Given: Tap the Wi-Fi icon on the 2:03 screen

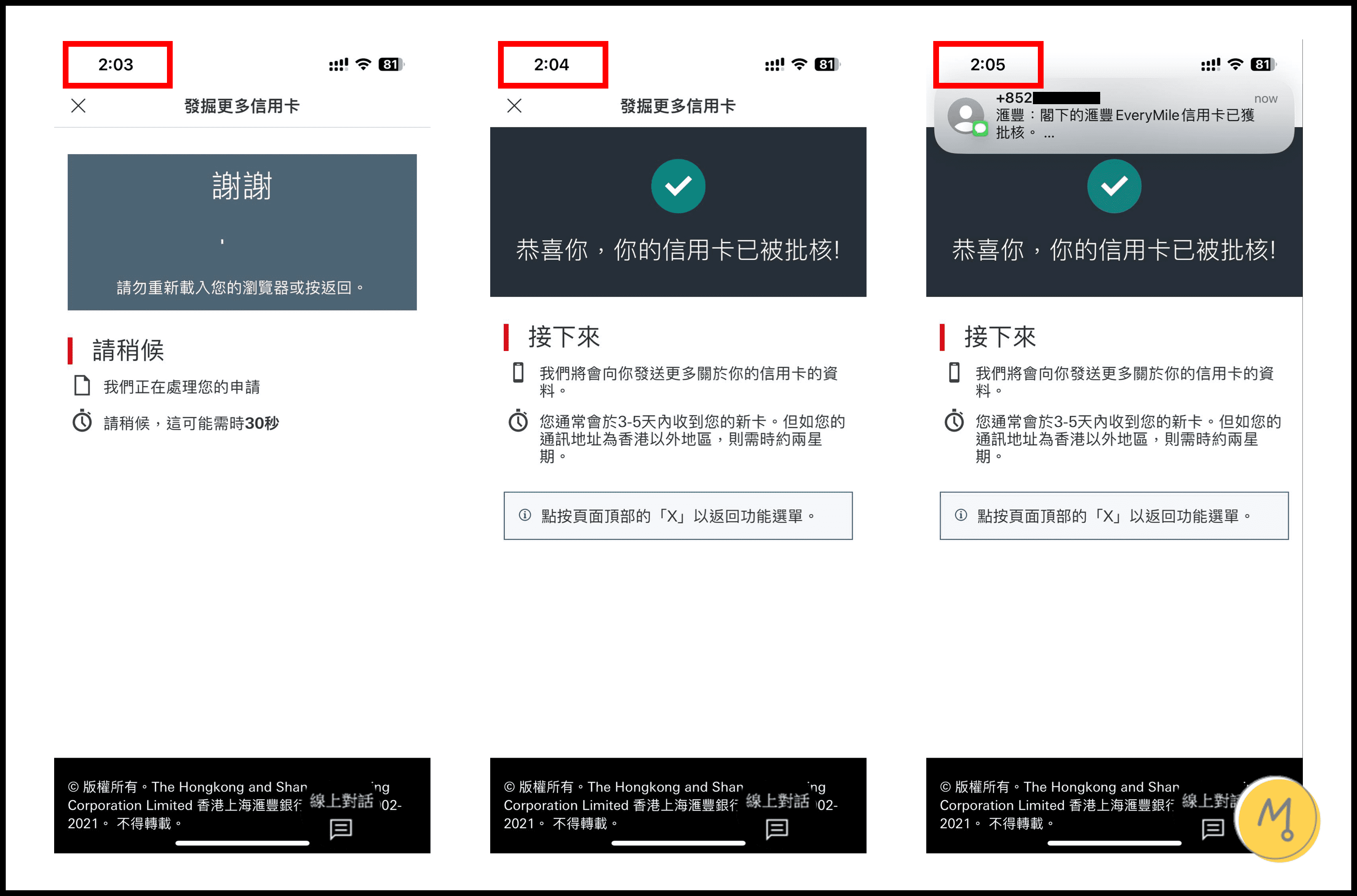Looking at the screenshot, I should (x=363, y=64).
